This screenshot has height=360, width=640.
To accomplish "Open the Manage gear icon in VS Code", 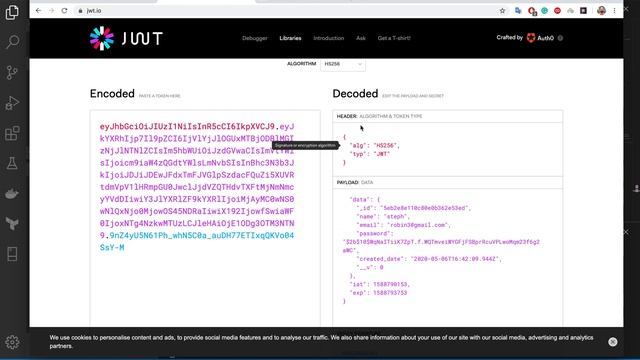I will tap(12, 342).
